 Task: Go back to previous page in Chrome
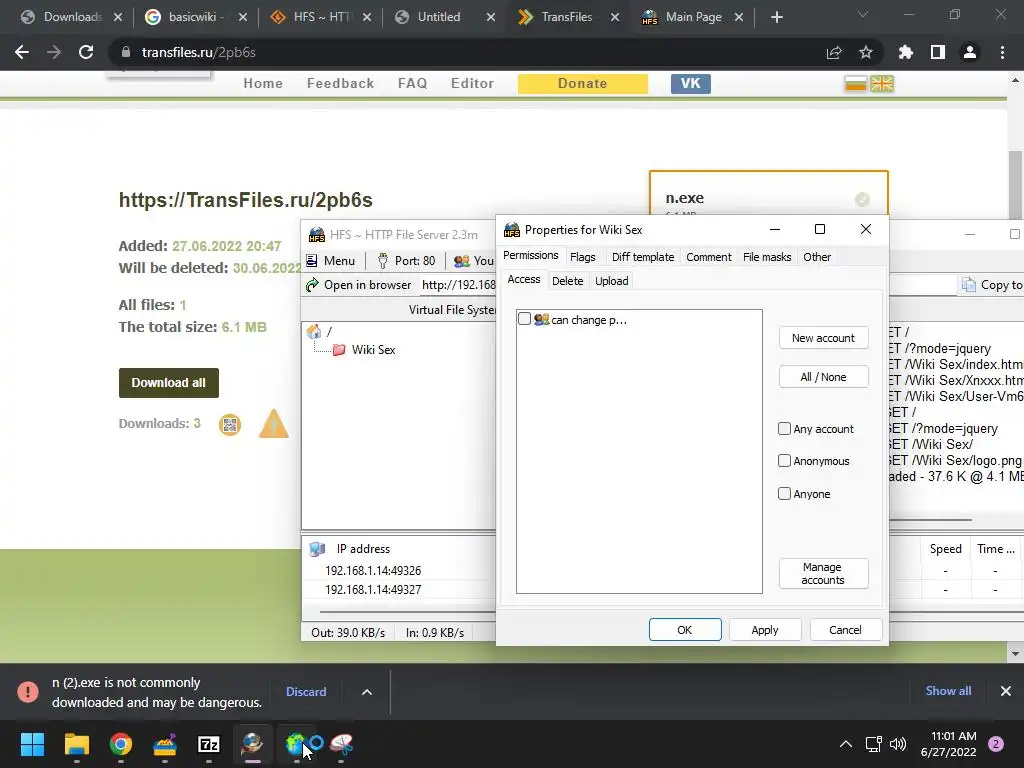coord(22,52)
